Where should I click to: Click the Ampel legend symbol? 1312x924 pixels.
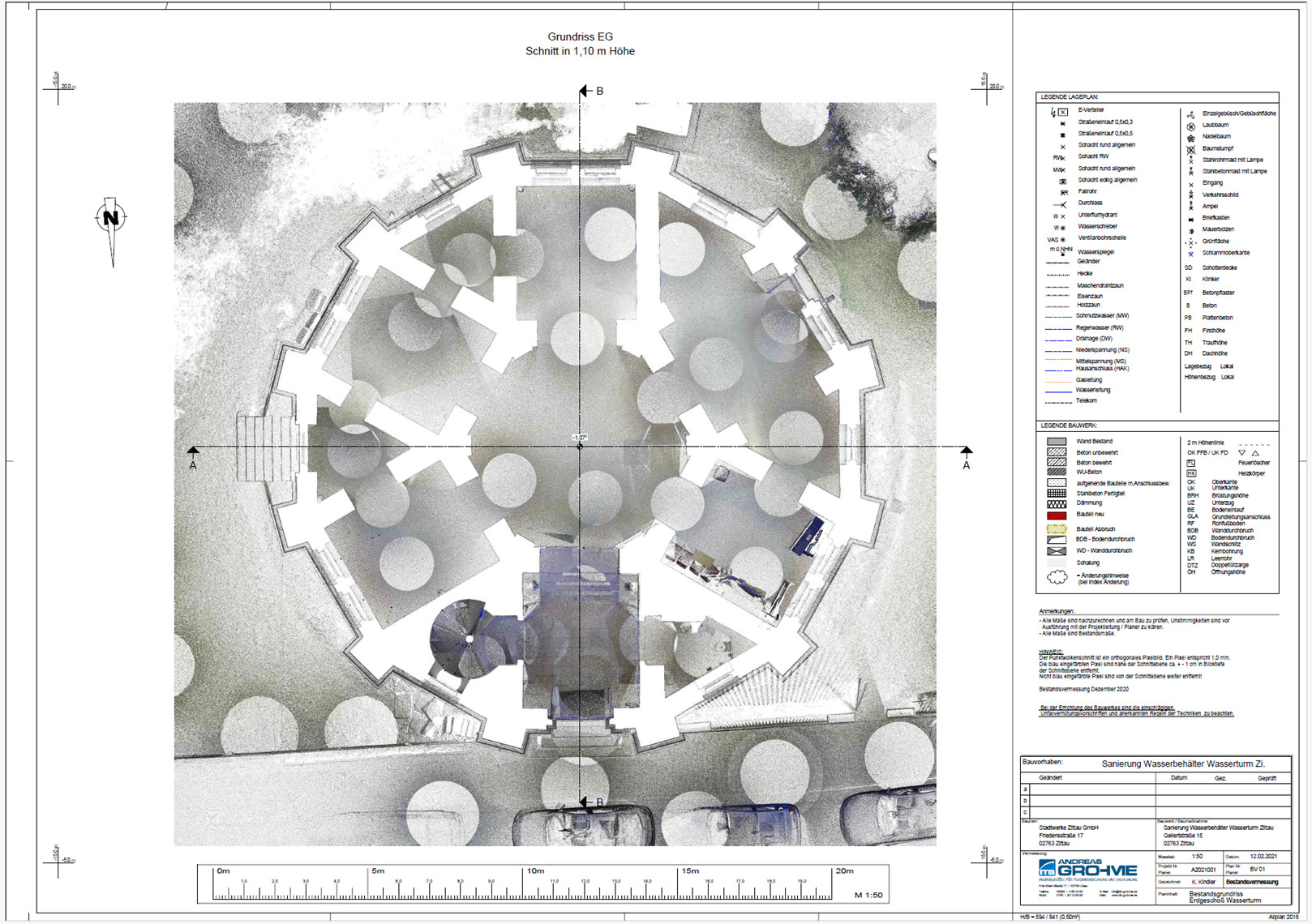tap(1190, 207)
